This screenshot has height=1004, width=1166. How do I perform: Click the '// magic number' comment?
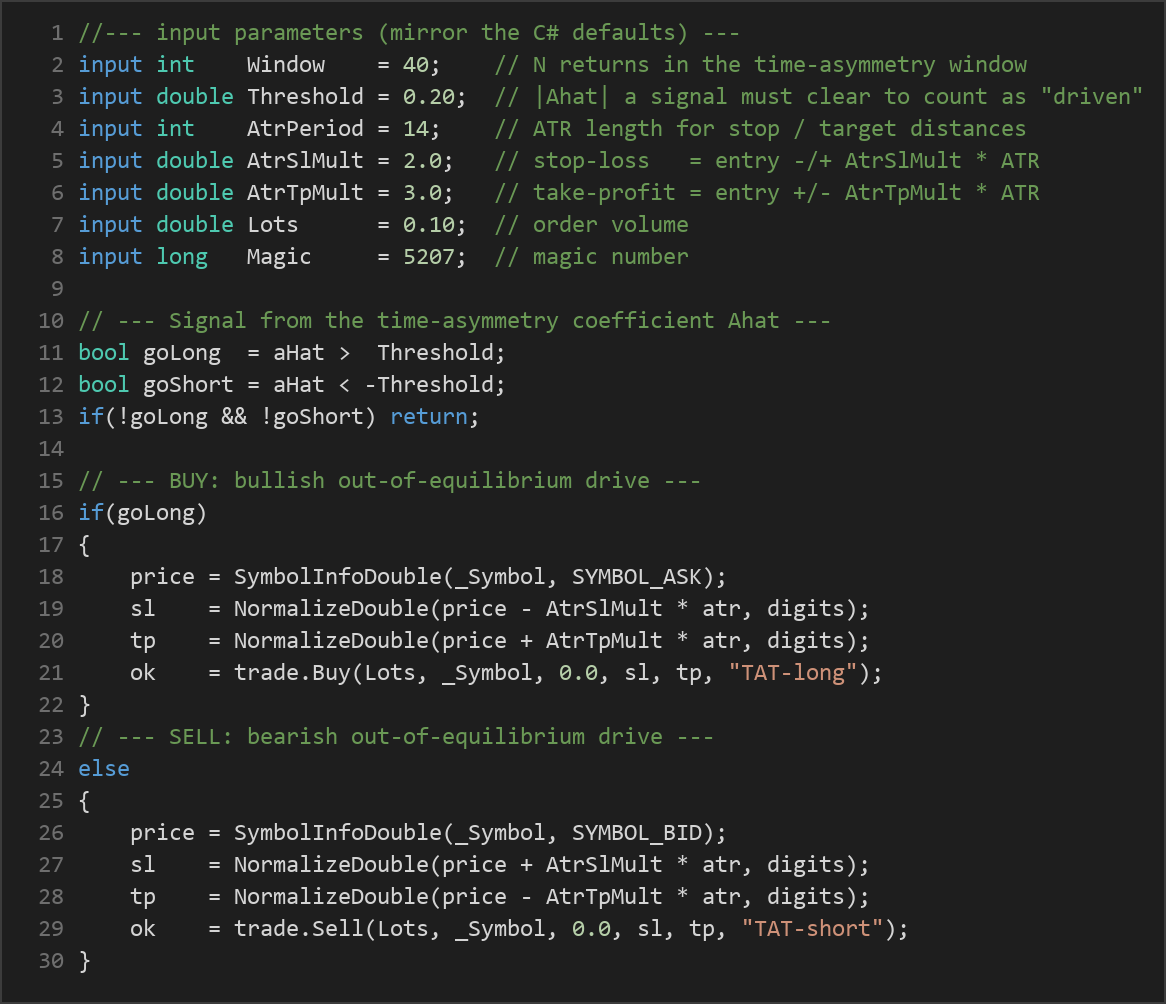coord(591,257)
